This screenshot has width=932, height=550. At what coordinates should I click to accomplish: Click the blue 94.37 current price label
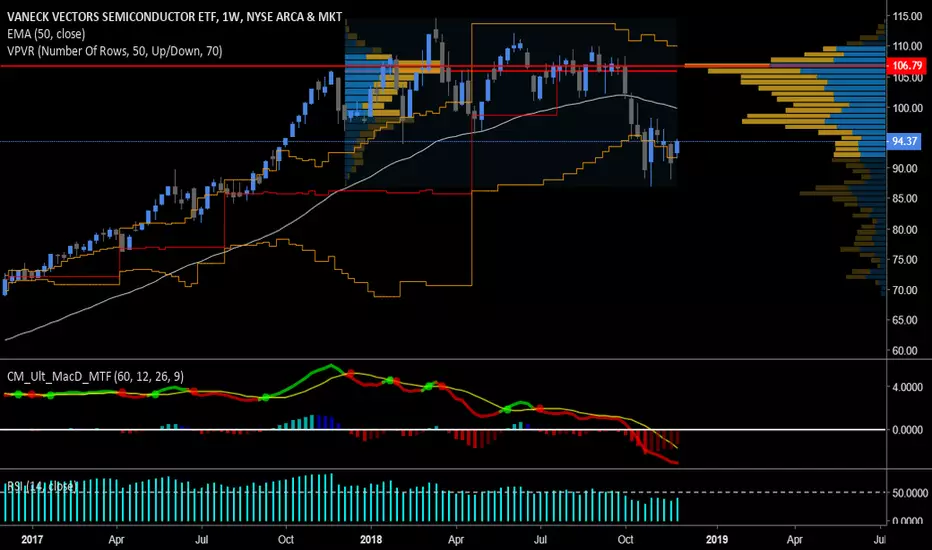click(x=904, y=141)
